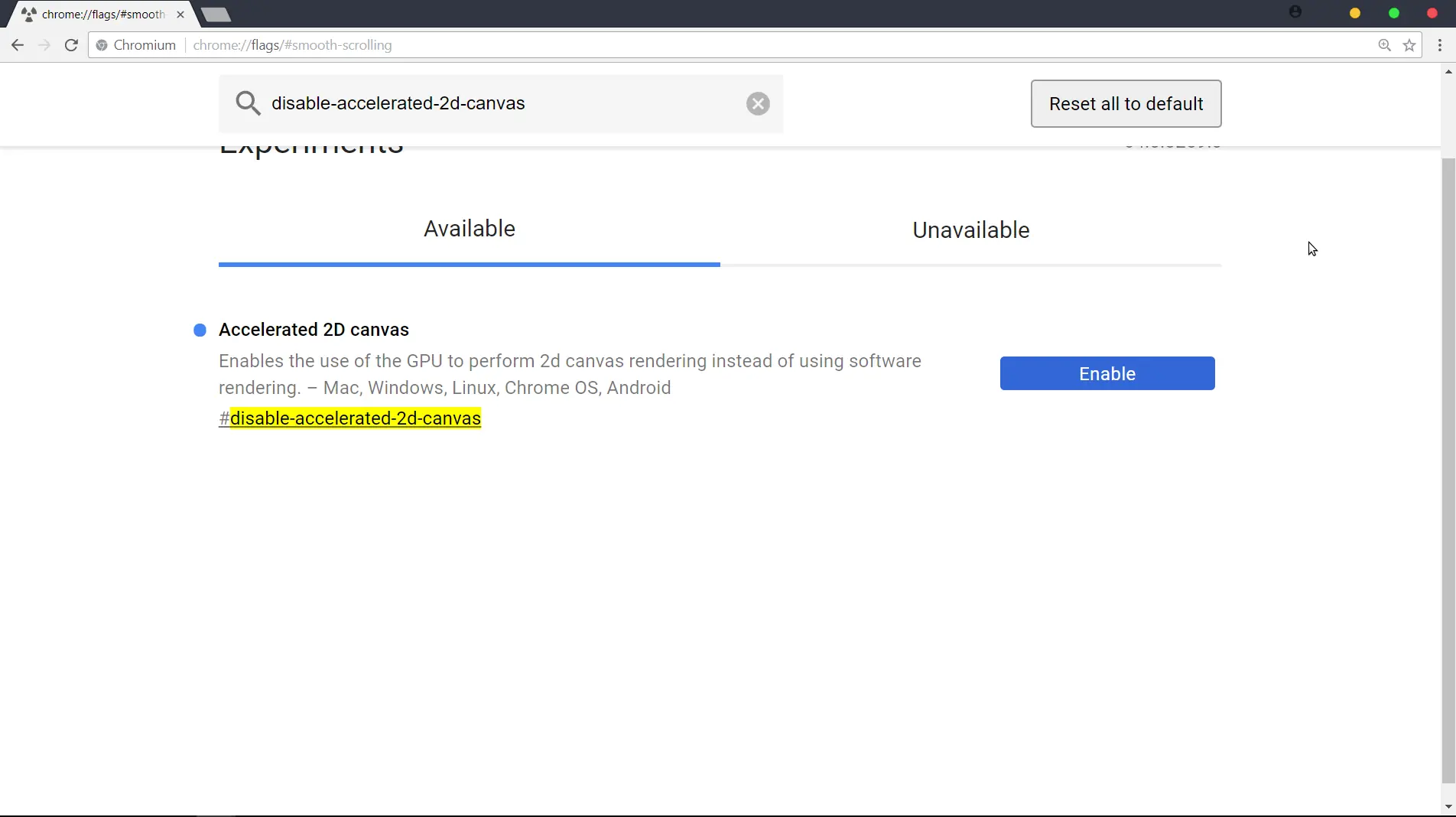
Task: Click the scrollbar down arrow
Action: pos(1448,807)
